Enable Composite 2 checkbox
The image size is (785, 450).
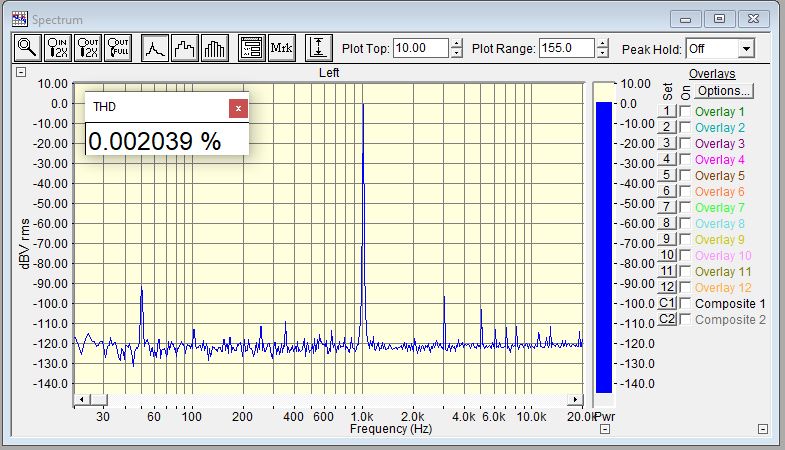pyautogui.click(x=685, y=319)
